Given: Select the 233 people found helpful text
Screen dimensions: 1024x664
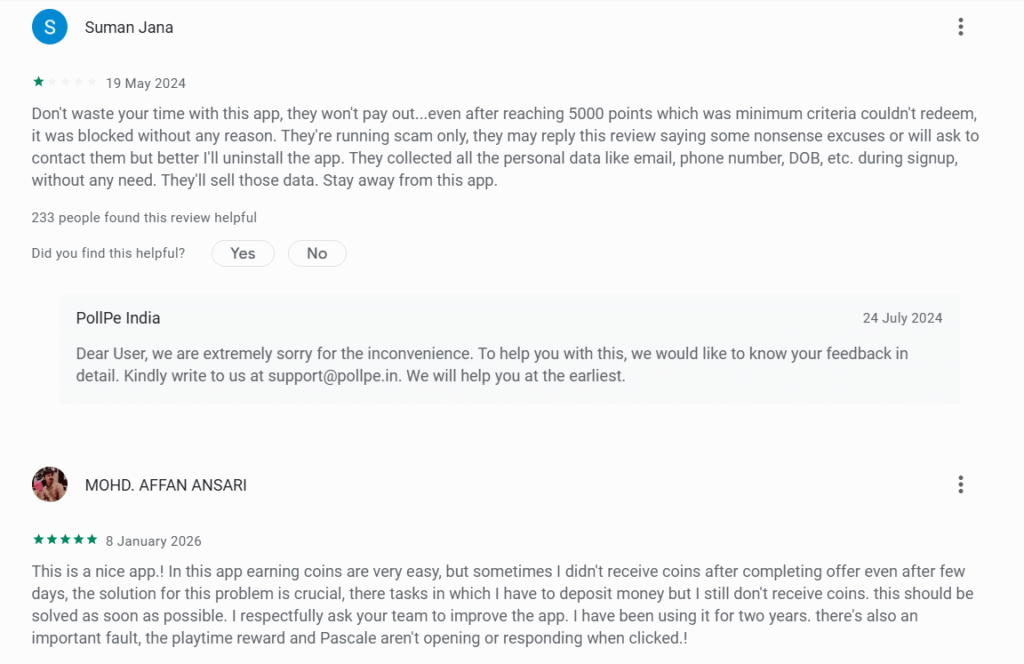Looking at the screenshot, I should 143,217.
